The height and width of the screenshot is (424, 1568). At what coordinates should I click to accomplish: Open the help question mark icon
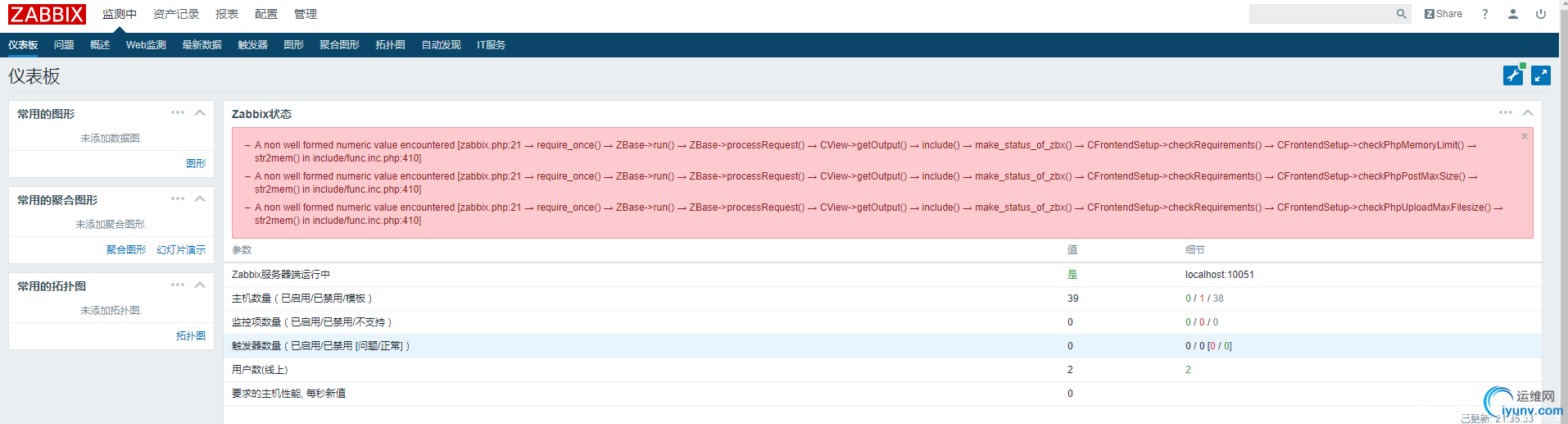pyautogui.click(x=1484, y=14)
